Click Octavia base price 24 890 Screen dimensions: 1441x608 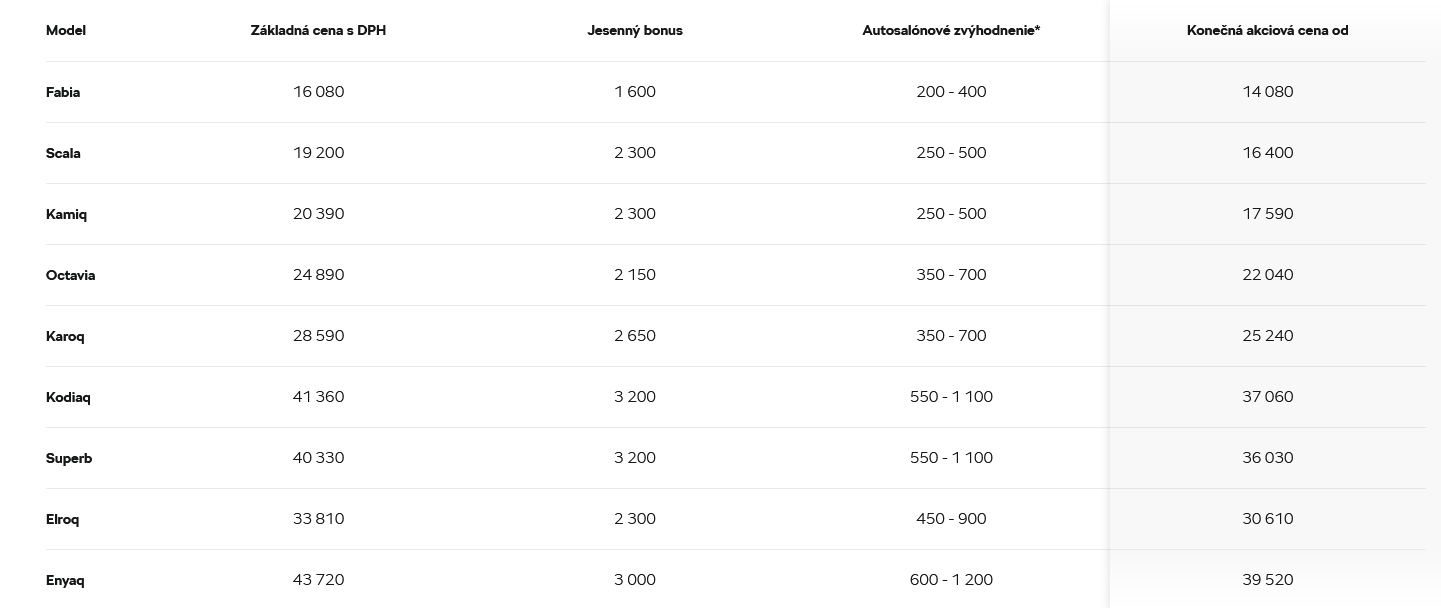[x=318, y=275]
